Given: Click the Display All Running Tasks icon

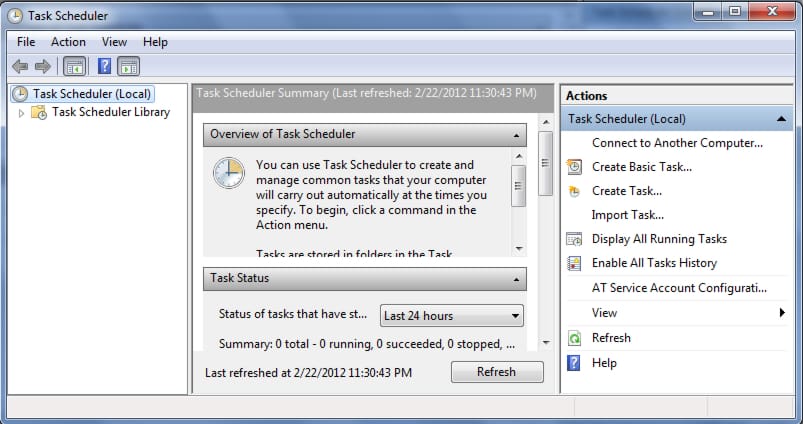Looking at the screenshot, I should tap(574, 239).
